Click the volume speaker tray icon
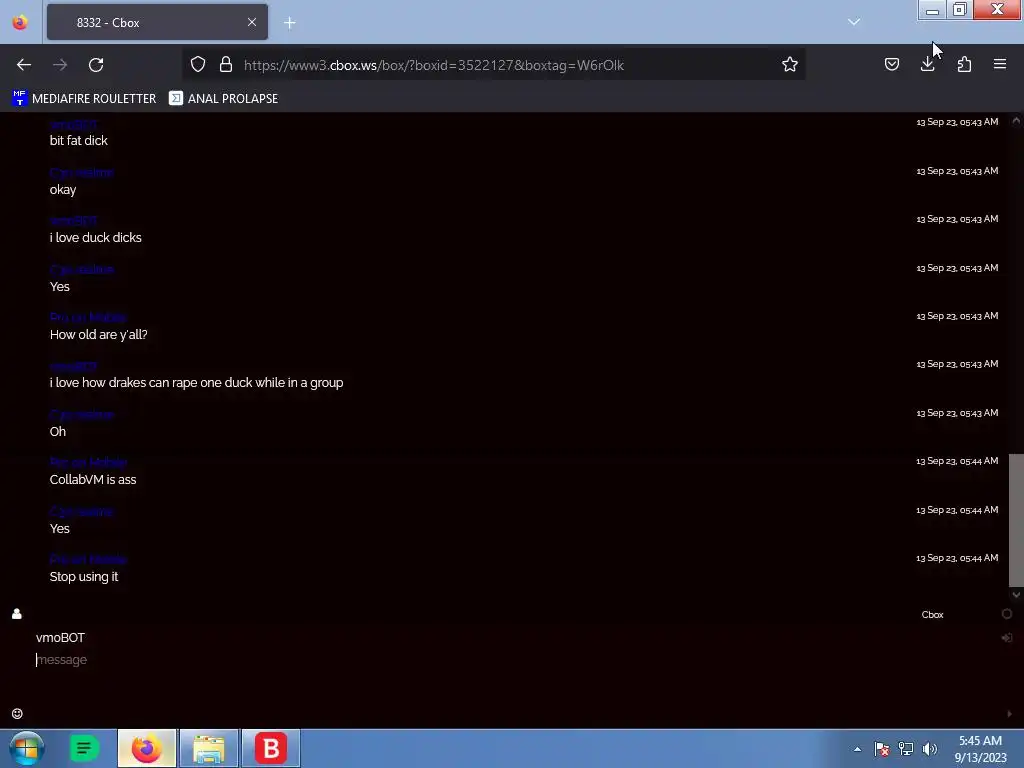 [x=929, y=749]
